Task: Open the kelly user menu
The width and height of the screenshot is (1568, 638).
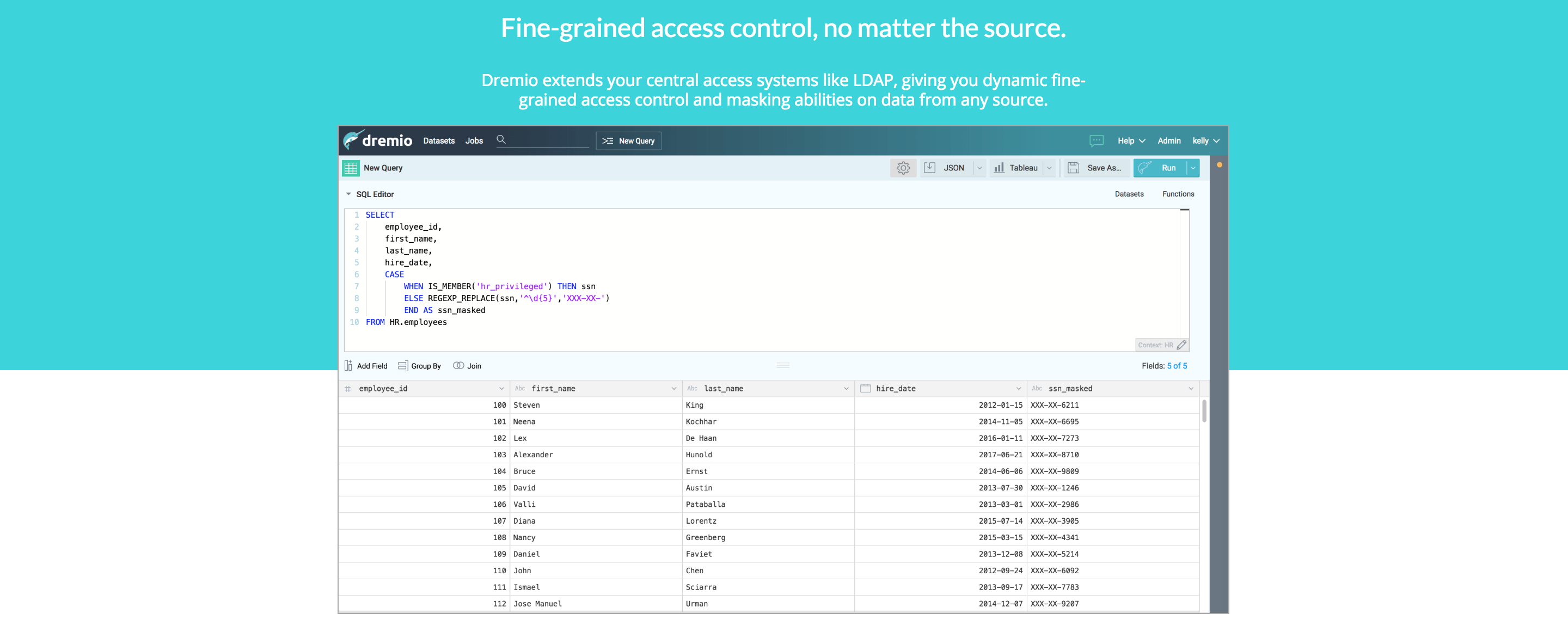Action: pos(1206,140)
